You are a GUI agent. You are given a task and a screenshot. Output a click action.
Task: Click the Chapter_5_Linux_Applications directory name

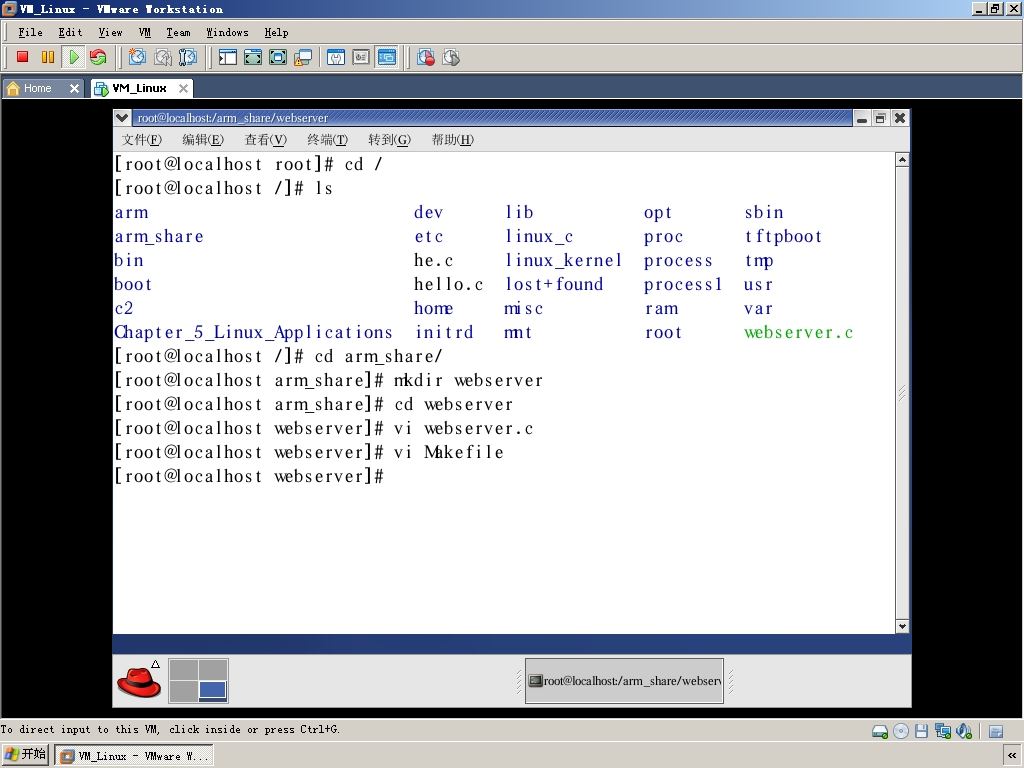253,332
